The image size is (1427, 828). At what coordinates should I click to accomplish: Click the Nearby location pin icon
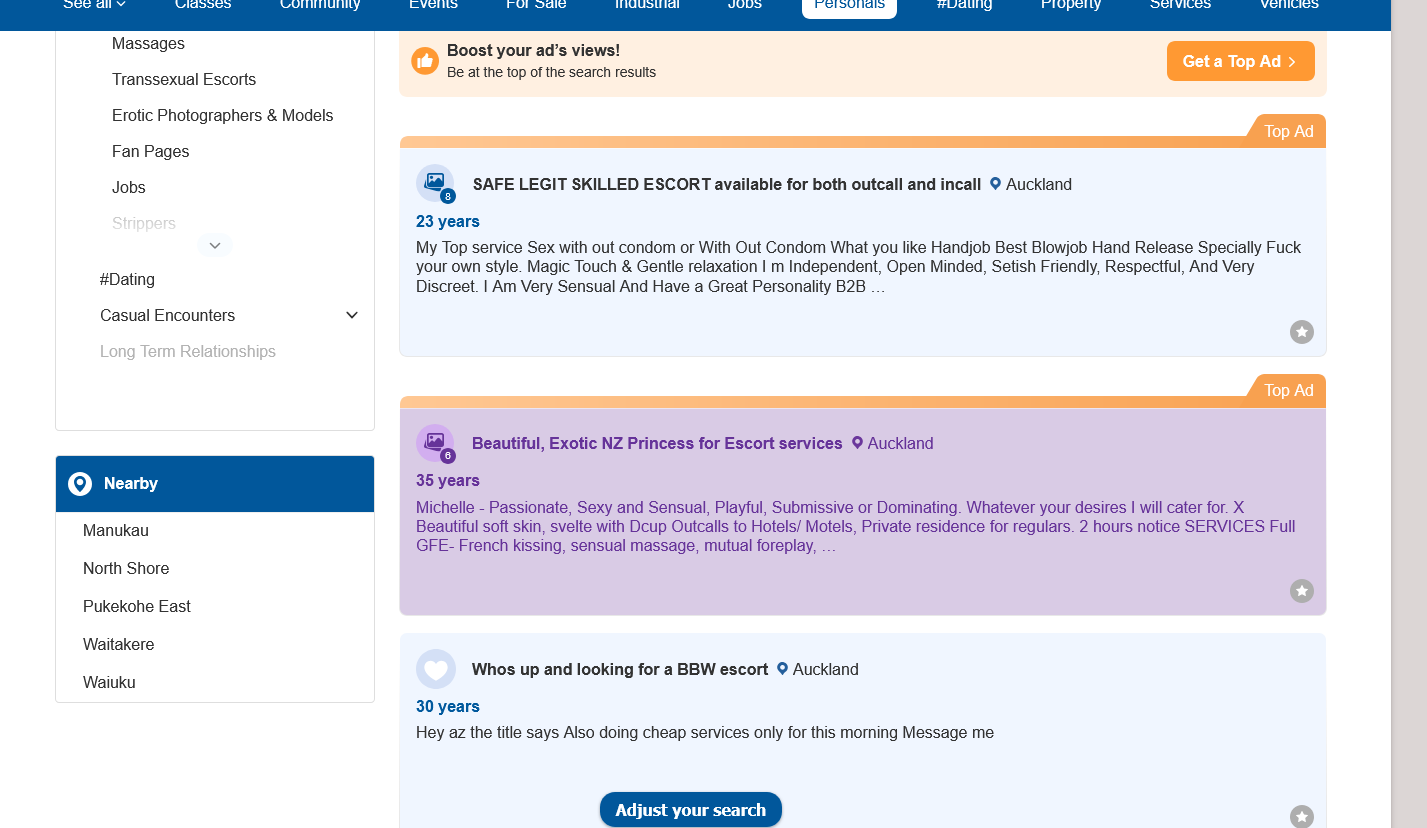80,484
